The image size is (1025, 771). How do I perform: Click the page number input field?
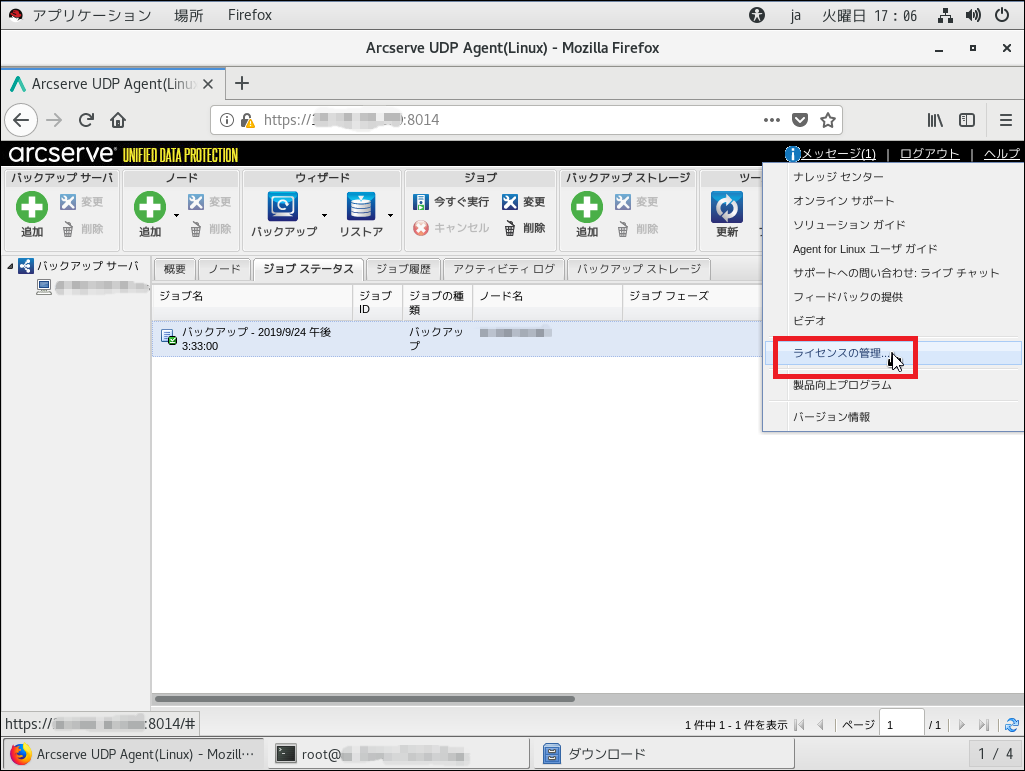901,725
